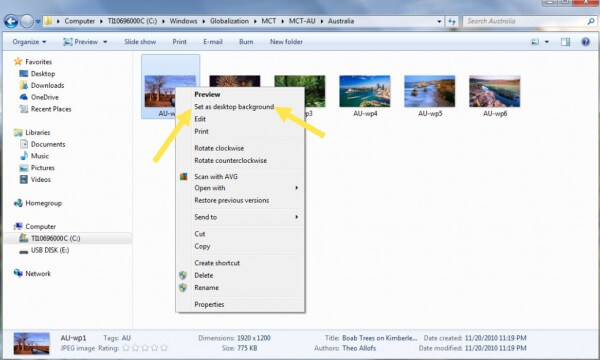Click the refresh icon beside address bar
The height and width of the screenshot is (360, 600).
pyautogui.click(x=452, y=21)
